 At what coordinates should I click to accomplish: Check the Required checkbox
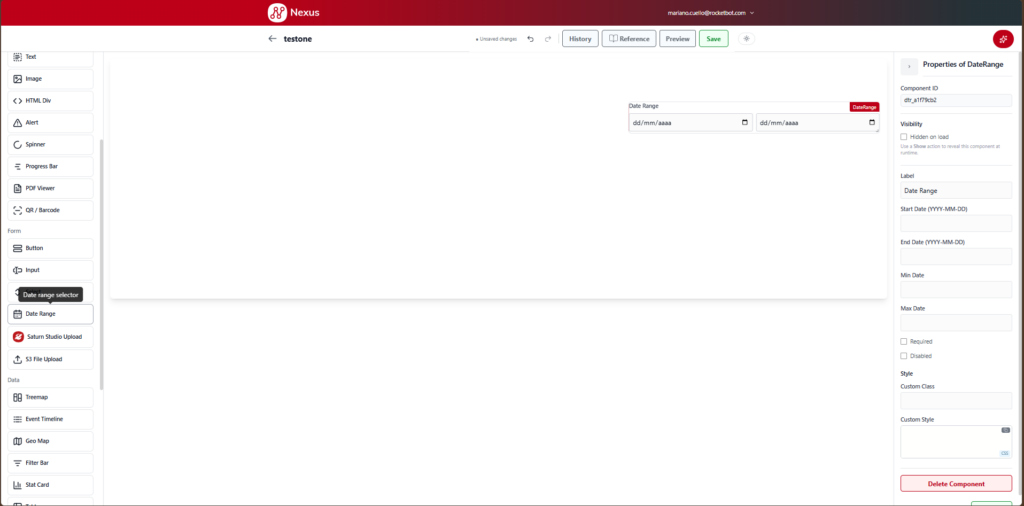tap(904, 341)
